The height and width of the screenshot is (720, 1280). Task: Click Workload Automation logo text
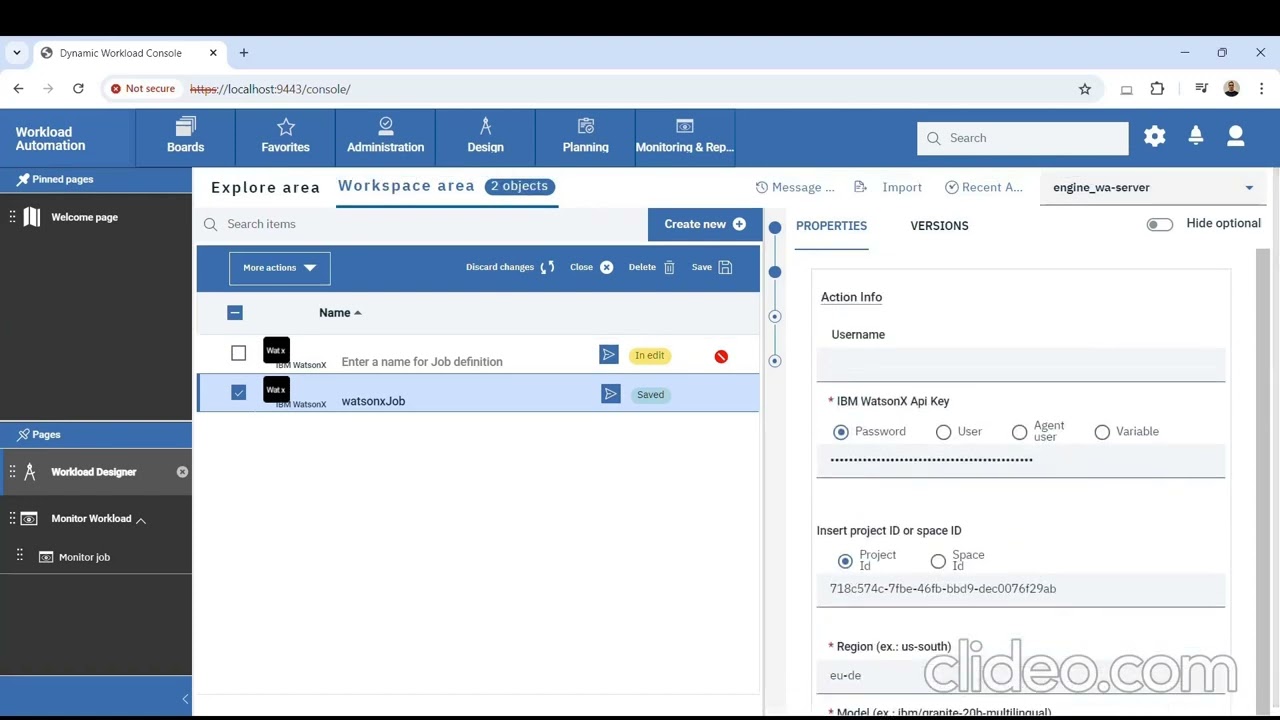[50, 139]
